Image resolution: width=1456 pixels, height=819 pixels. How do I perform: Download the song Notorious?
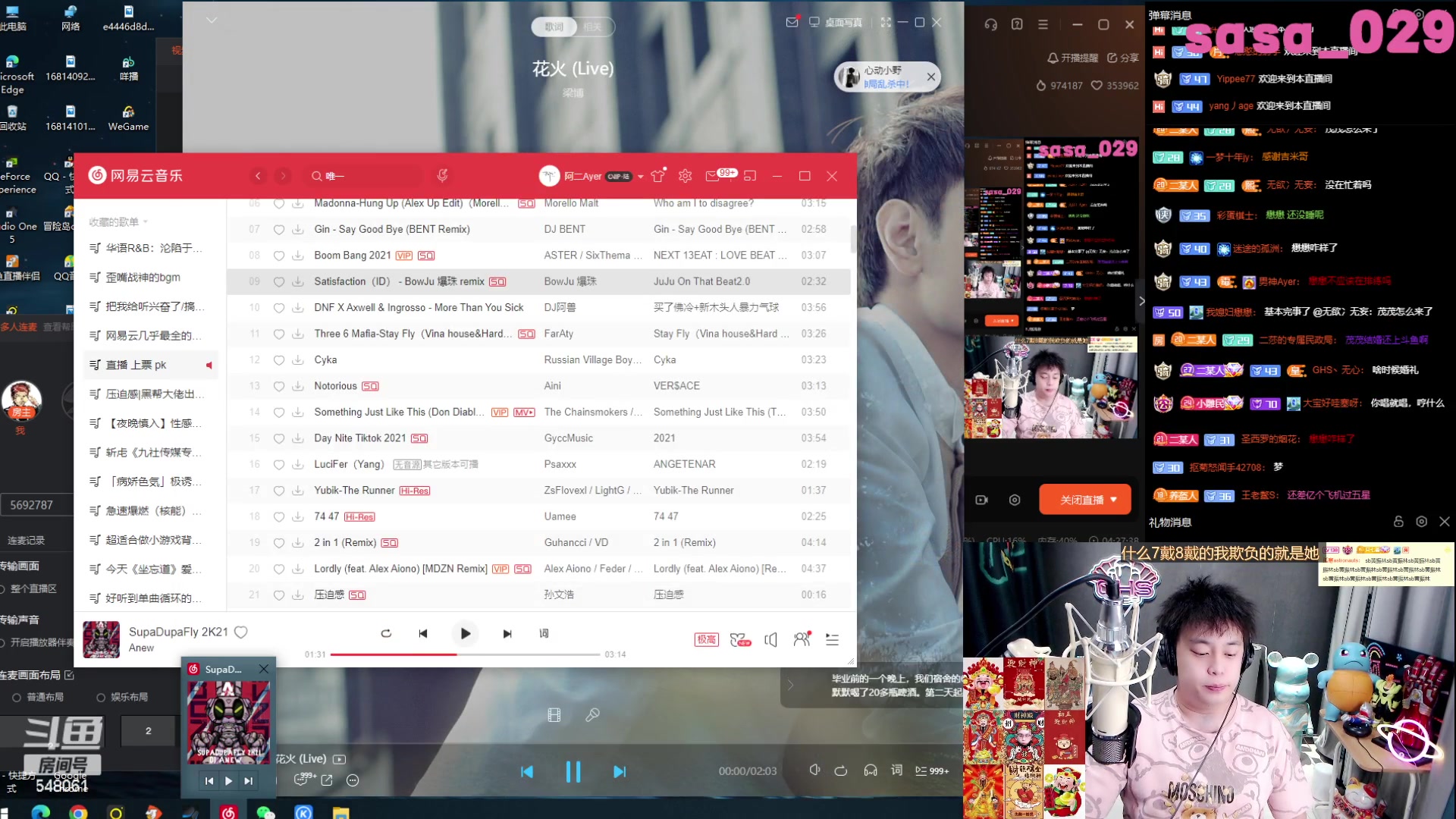(x=298, y=386)
